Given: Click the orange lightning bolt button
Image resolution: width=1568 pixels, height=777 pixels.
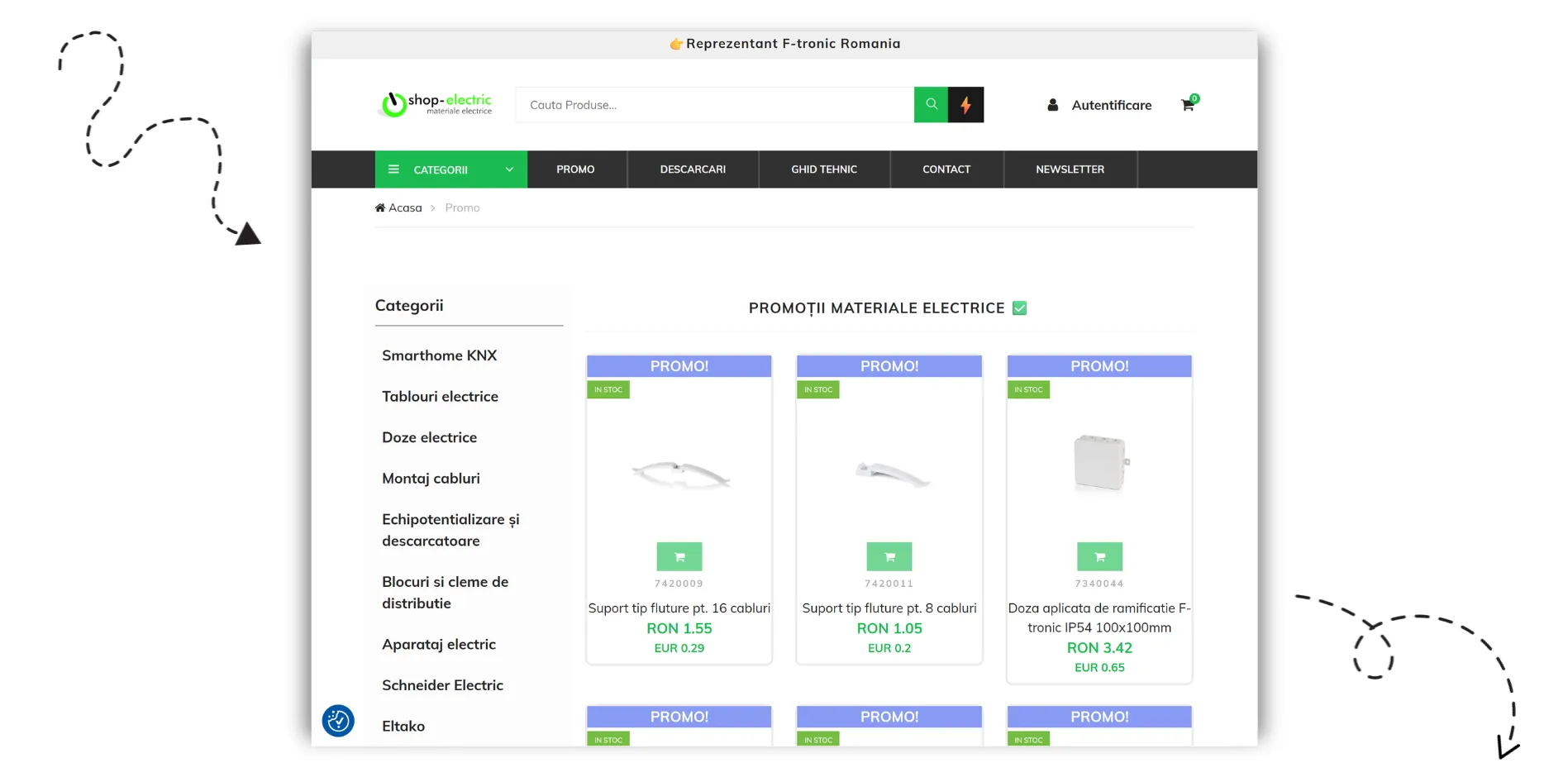Looking at the screenshot, I should [965, 105].
